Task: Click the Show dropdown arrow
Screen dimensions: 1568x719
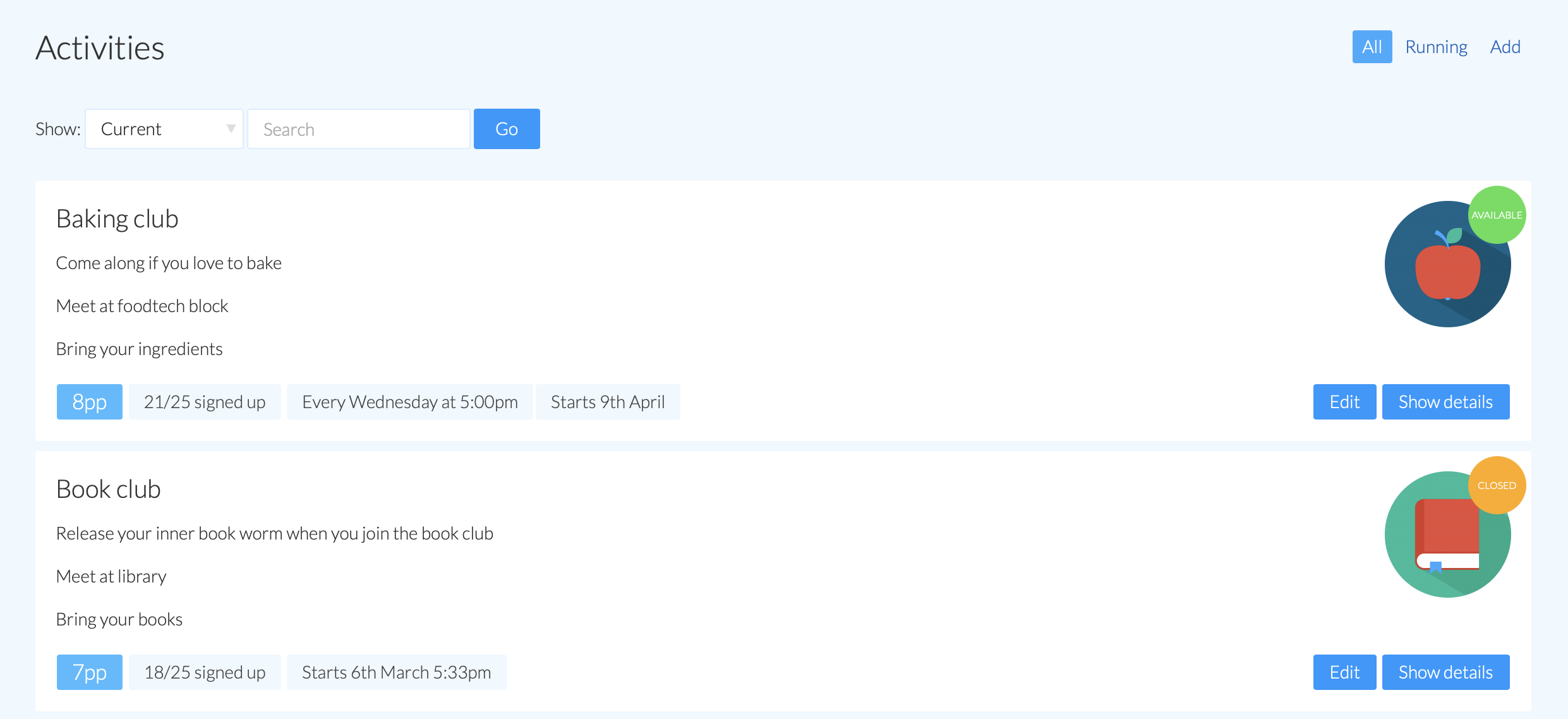Action: (231, 129)
